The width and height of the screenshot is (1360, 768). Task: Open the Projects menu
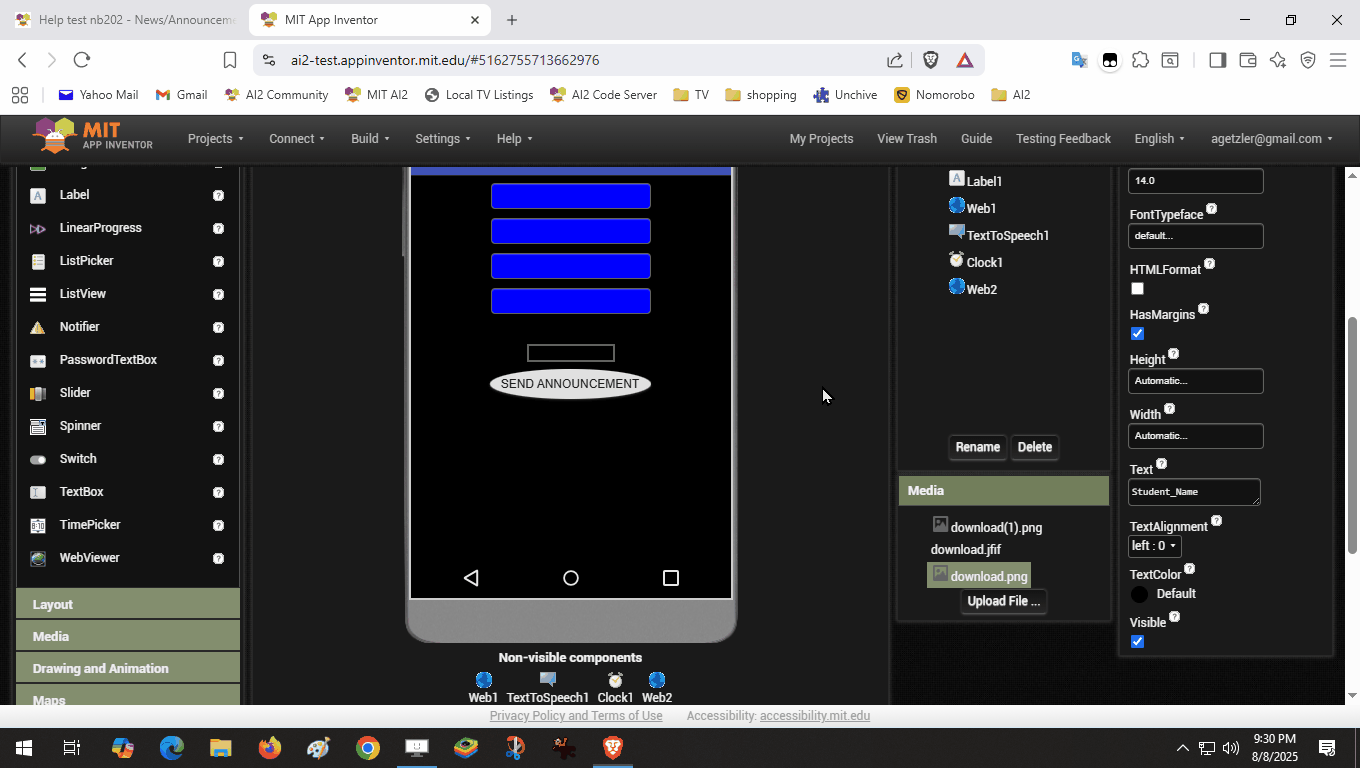coord(215,139)
